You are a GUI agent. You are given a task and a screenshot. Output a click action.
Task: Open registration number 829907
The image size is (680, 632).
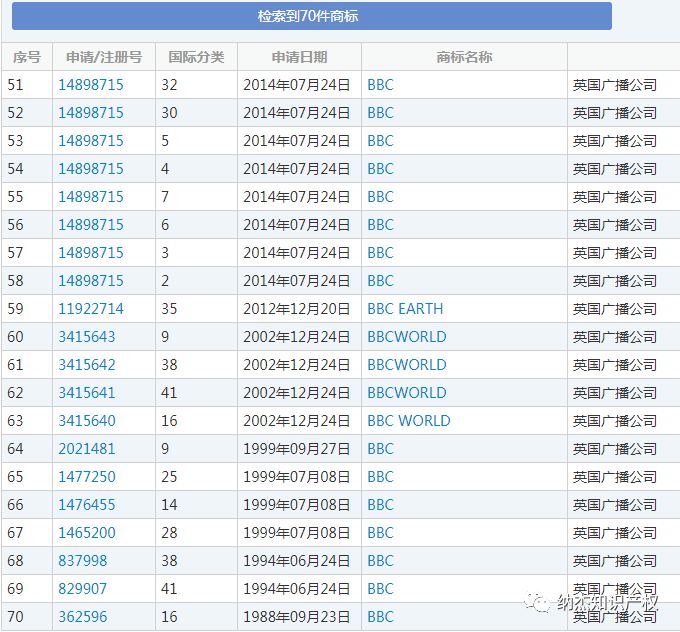coord(83,589)
